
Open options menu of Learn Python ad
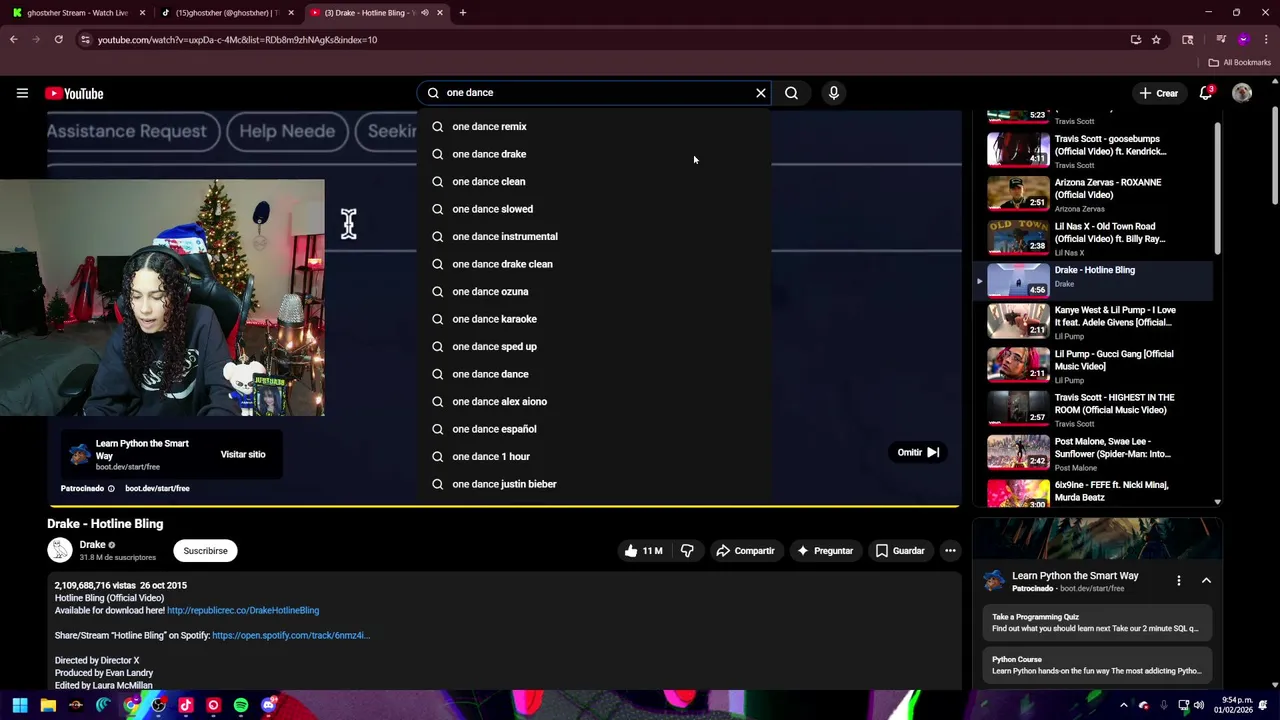(1178, 581)
